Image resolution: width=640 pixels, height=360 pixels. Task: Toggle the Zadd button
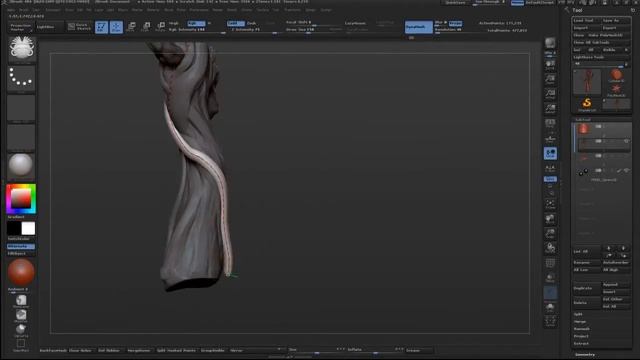[x=236, y=23]
